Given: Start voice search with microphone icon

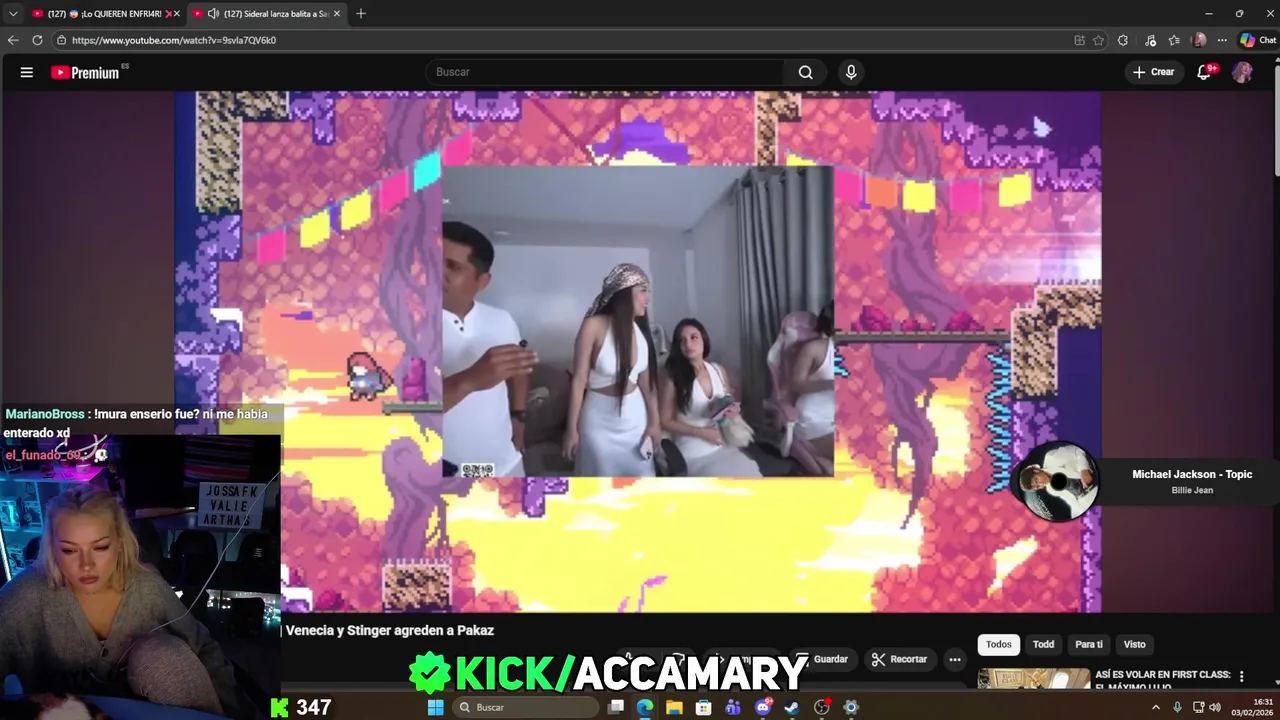Looking at the screenshot, I should (x=851, y=72).
